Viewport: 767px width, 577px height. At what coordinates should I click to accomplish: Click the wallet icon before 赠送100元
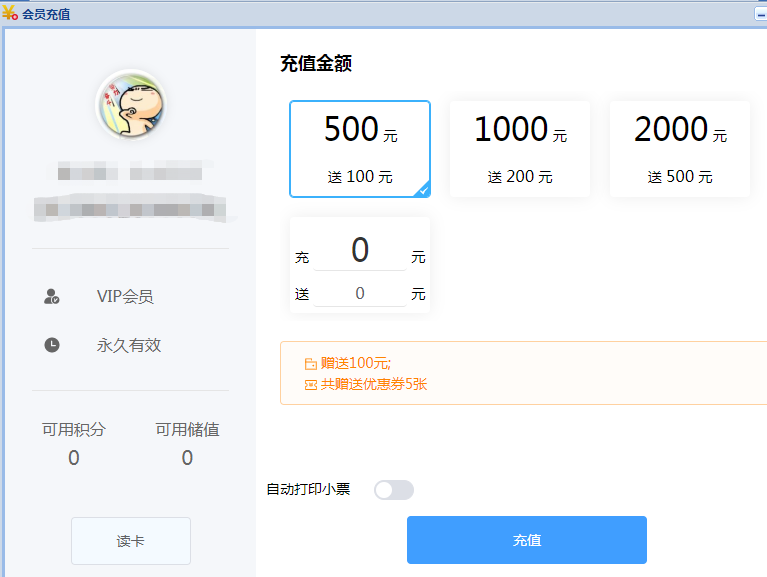coord(311,364)
